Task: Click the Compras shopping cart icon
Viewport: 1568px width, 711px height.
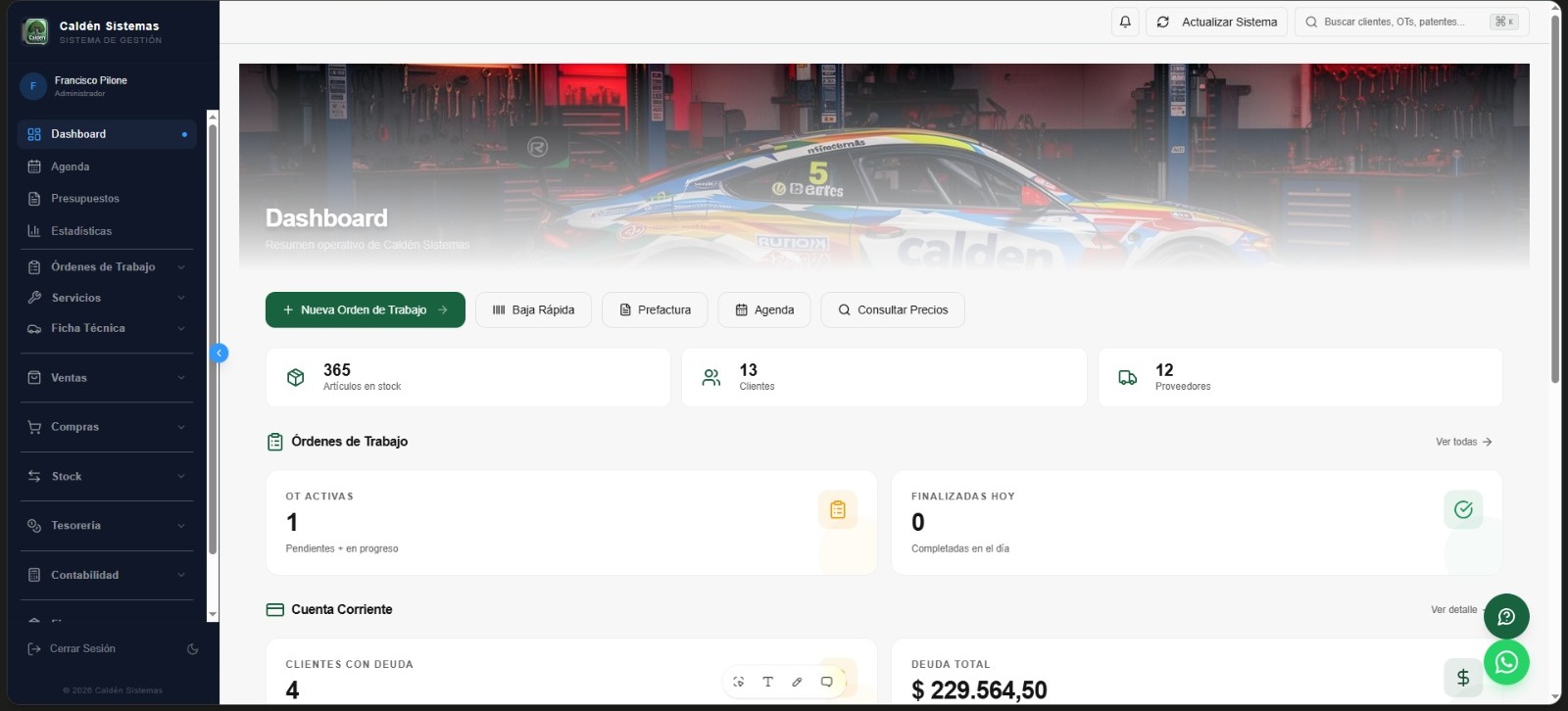Action: (x=34, y=427)
